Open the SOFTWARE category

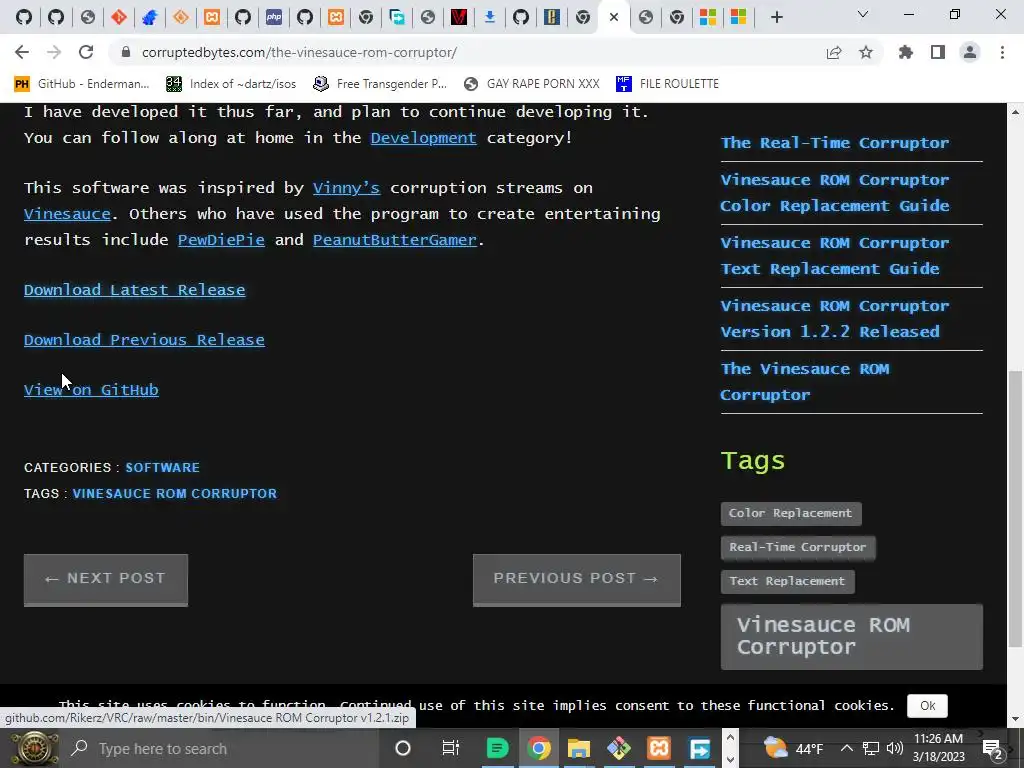coord(163,468)
